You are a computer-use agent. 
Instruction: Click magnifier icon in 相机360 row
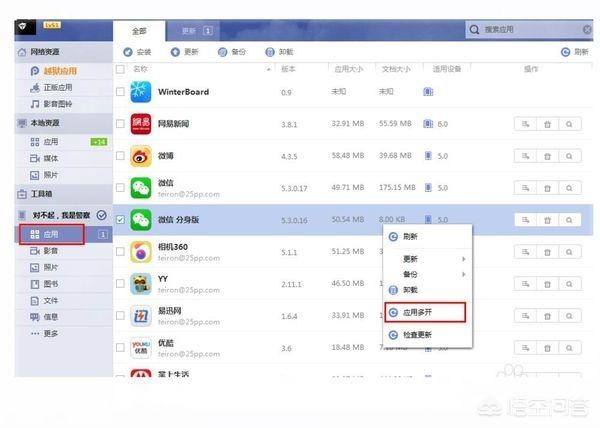569,252
